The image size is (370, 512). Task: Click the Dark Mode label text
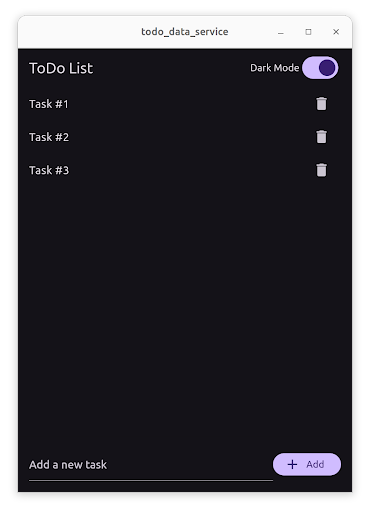tap(274, 68)
